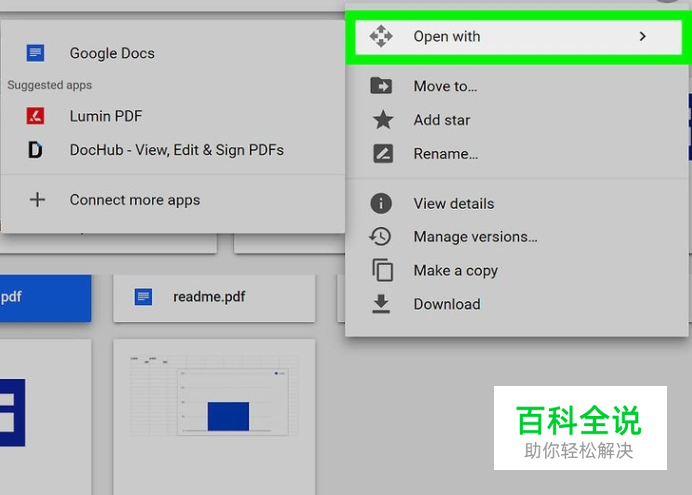Click the Google Docs blue icon

point(35,53)
